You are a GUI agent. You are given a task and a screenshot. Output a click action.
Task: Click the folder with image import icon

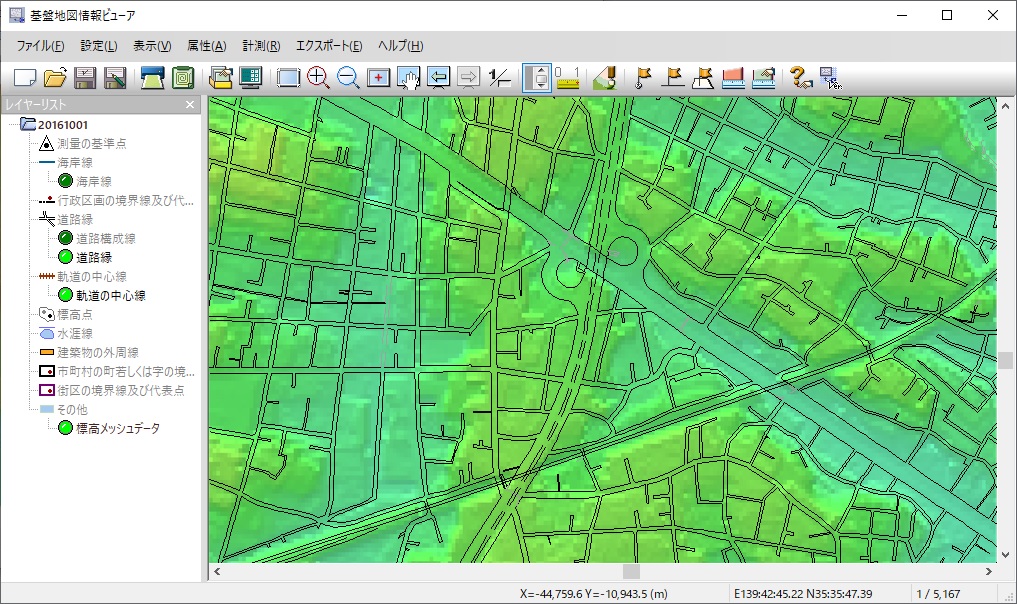221,78
